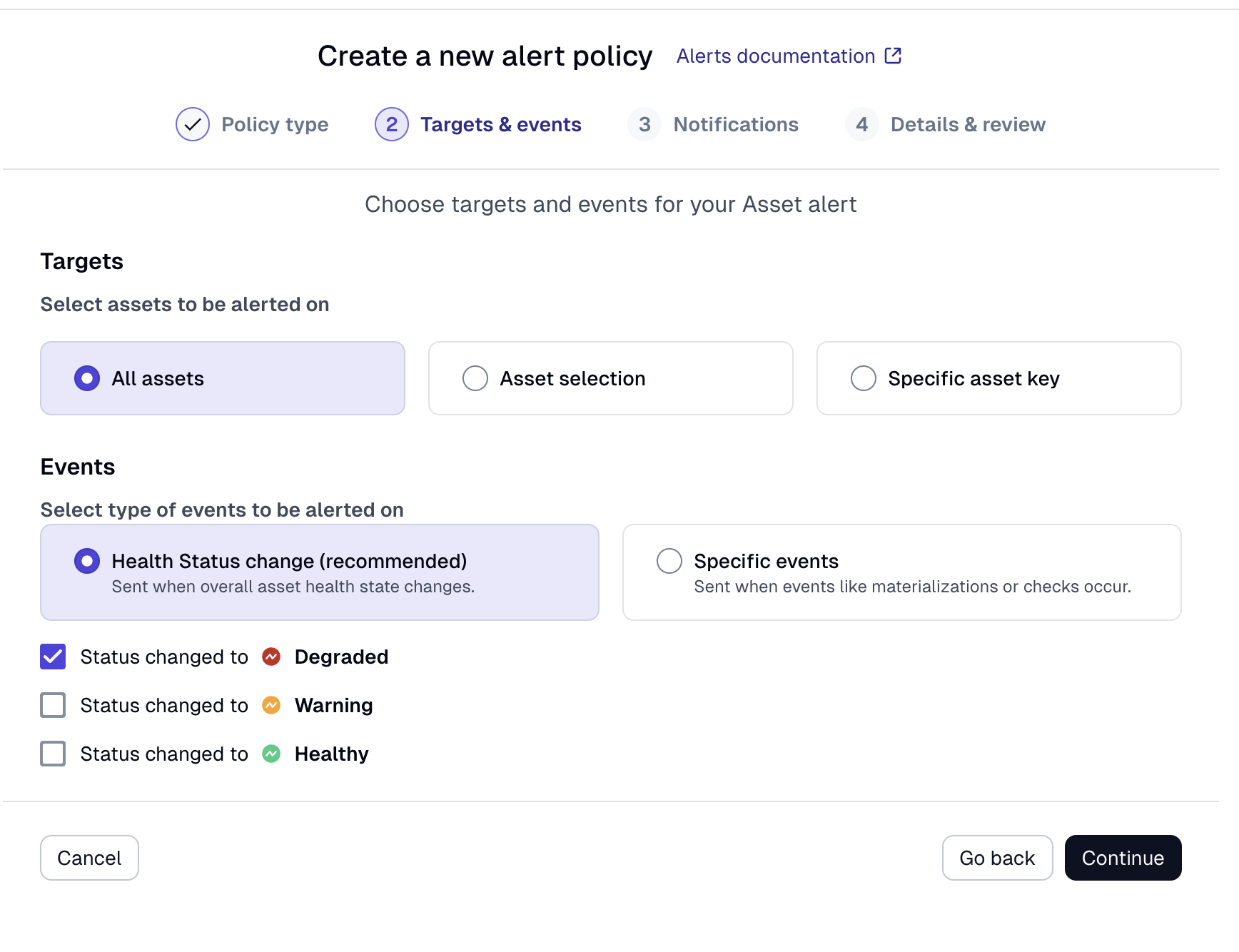Image resolution: width=1239 pixels, height=952 pixels.
Task: Click the green Healthy status icon
Action: pyautogui.click(x=271, y=754)
